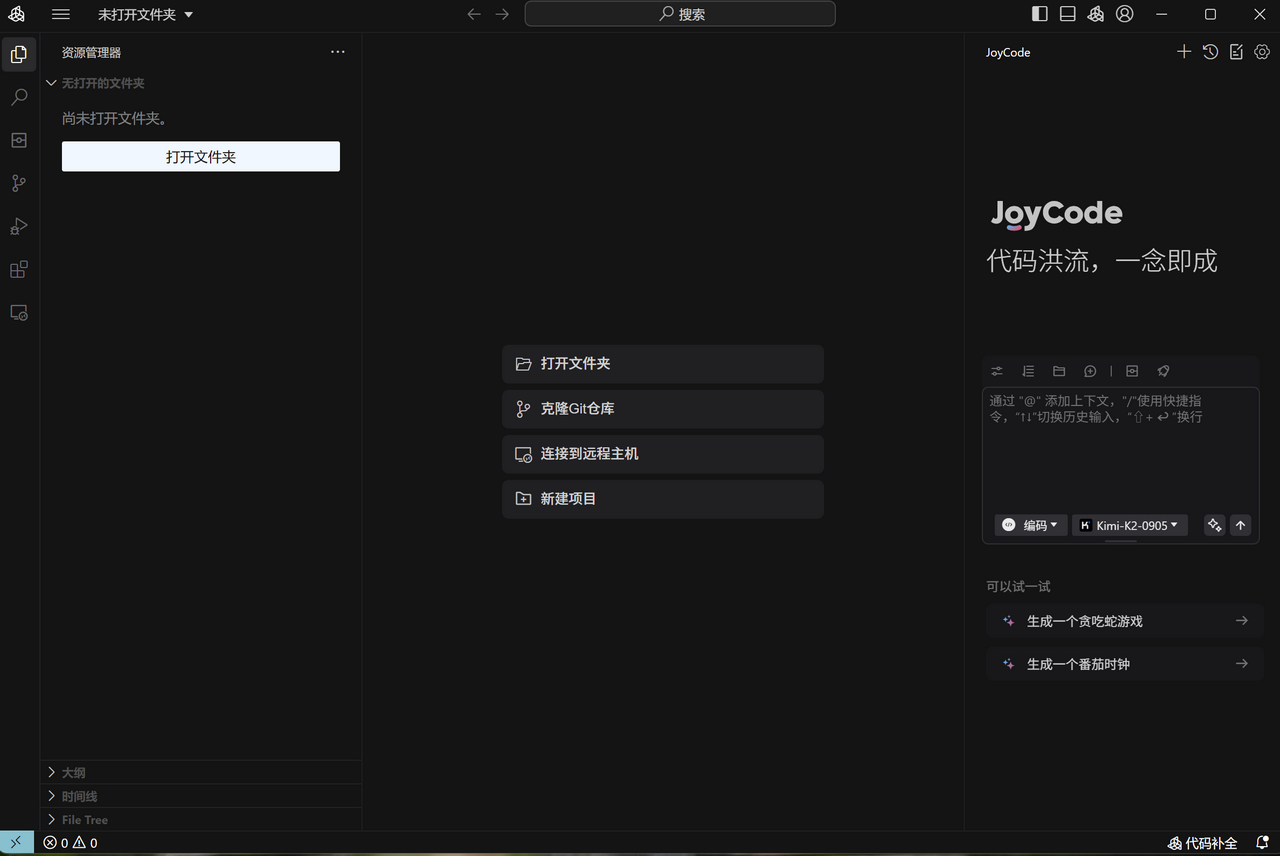Expand the 时间线 section
The height and width of the screenshot is (856, 1280).
(78, 795)
